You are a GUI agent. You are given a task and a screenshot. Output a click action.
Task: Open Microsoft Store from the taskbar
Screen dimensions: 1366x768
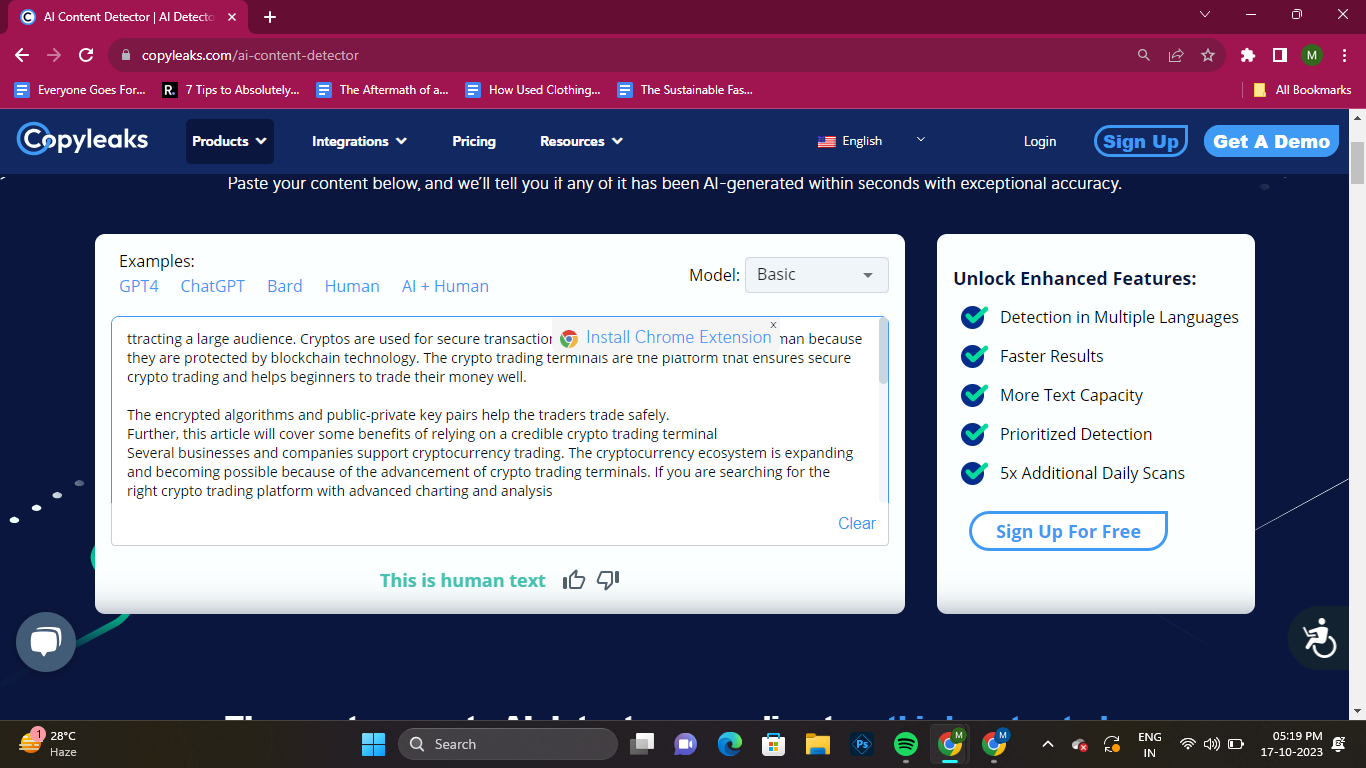click(x=773, y=744)
